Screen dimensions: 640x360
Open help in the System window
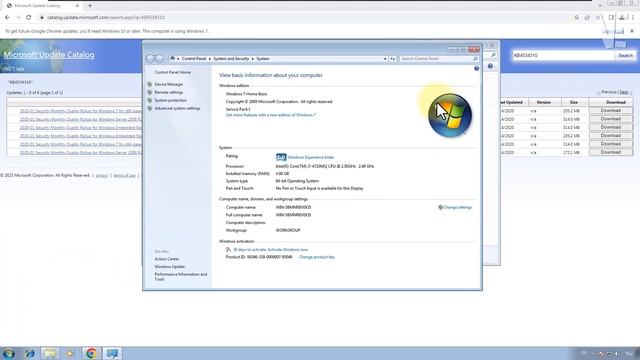(x=476, y=69)
